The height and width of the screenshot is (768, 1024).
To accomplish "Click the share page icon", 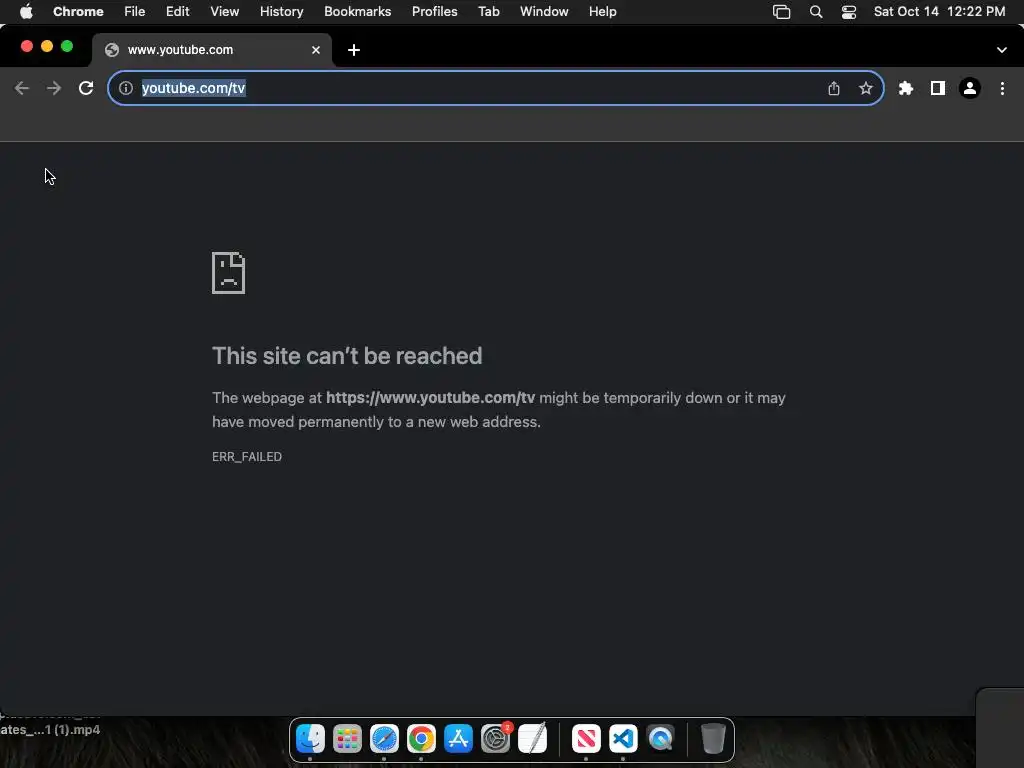I will (834, 88).
